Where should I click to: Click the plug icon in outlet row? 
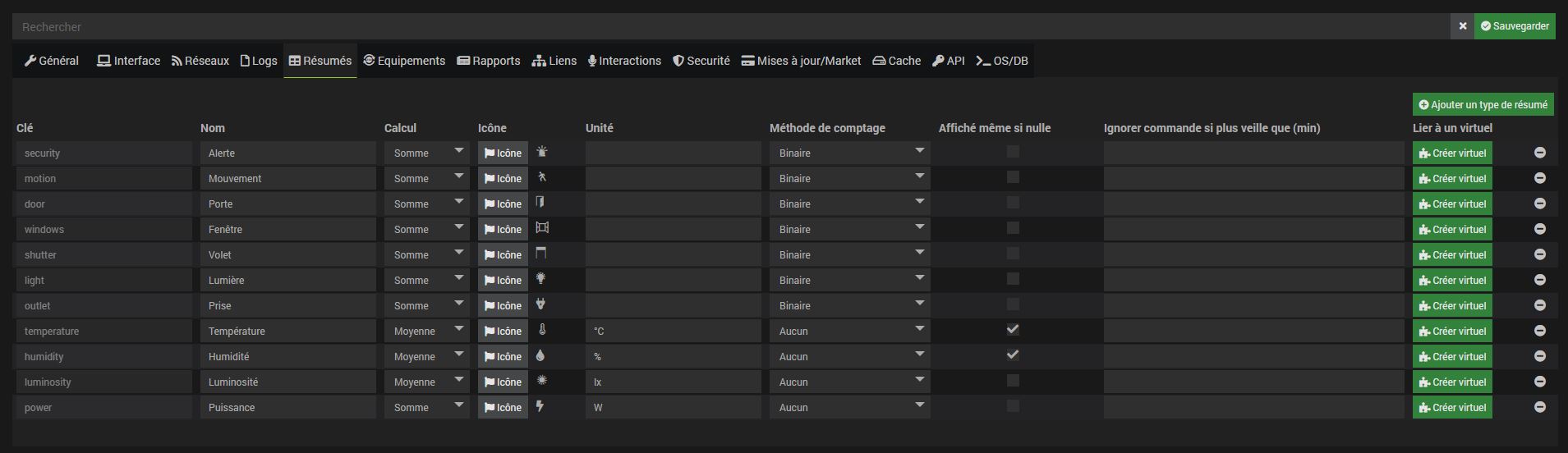coord(540,304)
